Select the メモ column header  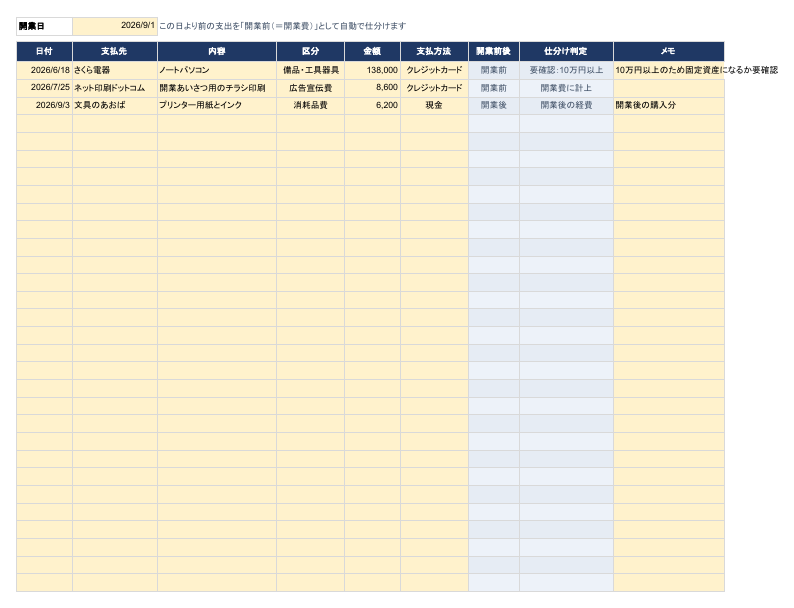[669, 52]
